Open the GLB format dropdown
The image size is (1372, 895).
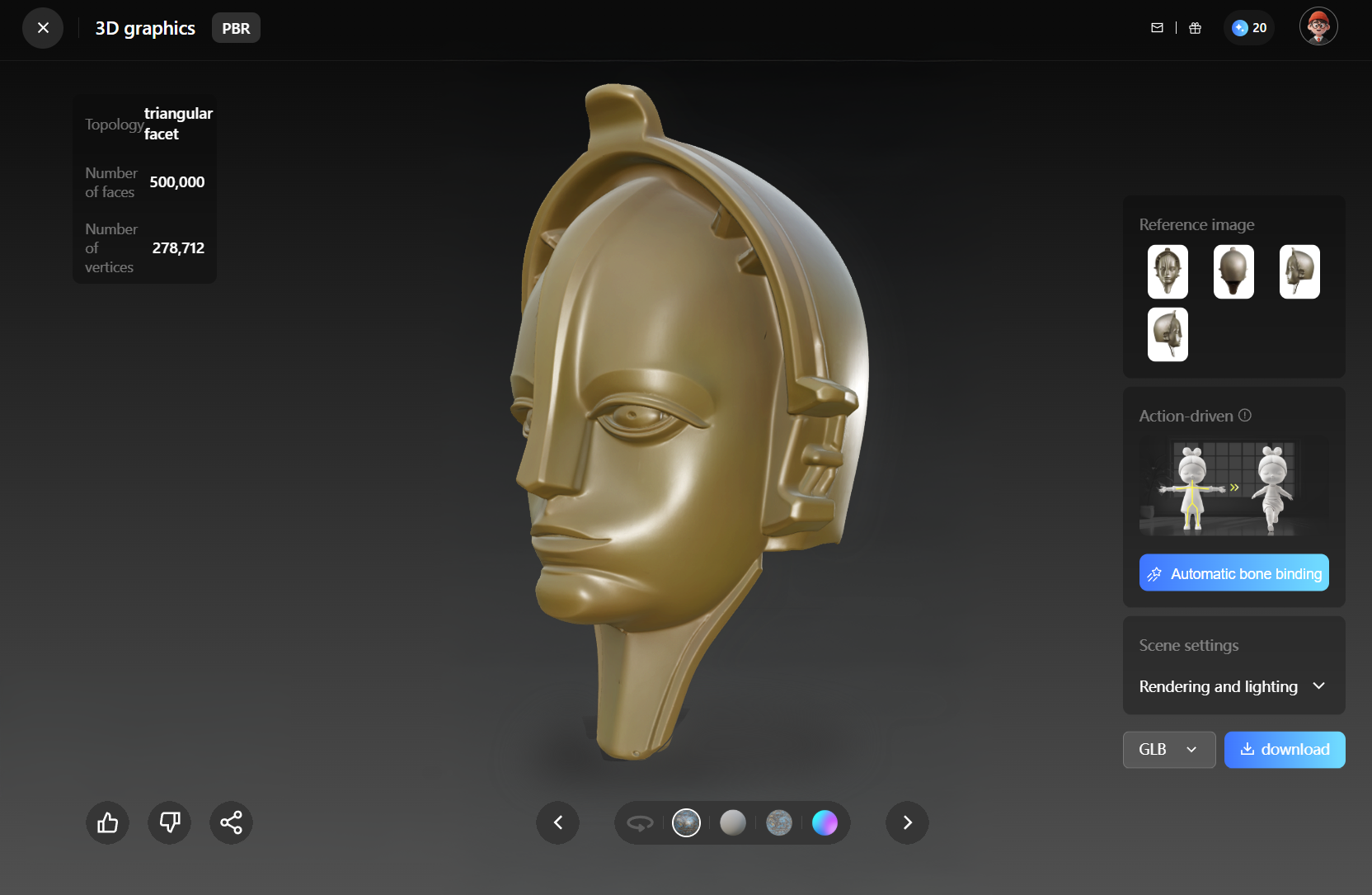click(1168, 750)
